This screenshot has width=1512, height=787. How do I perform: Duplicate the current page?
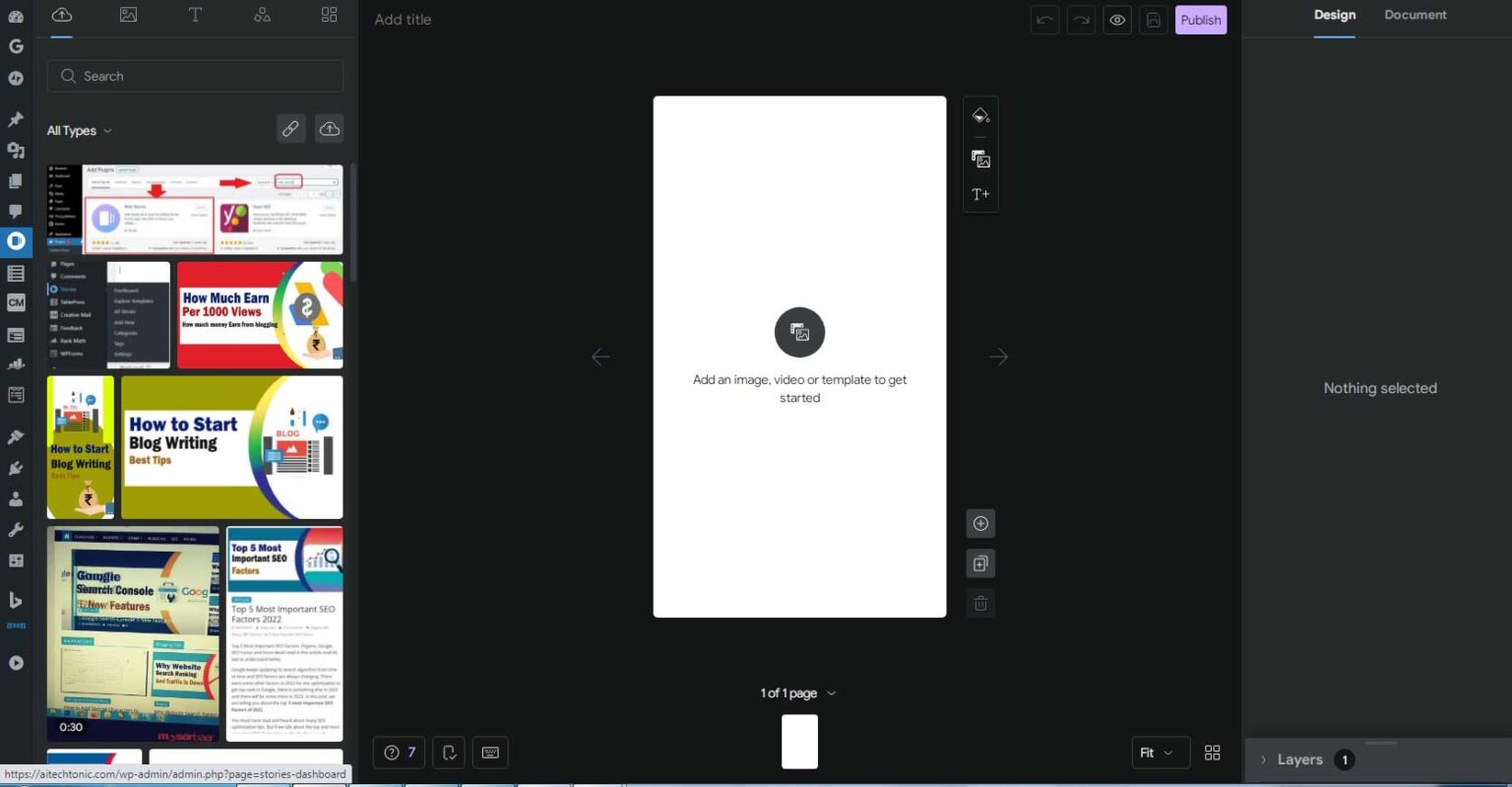point(980,563)
